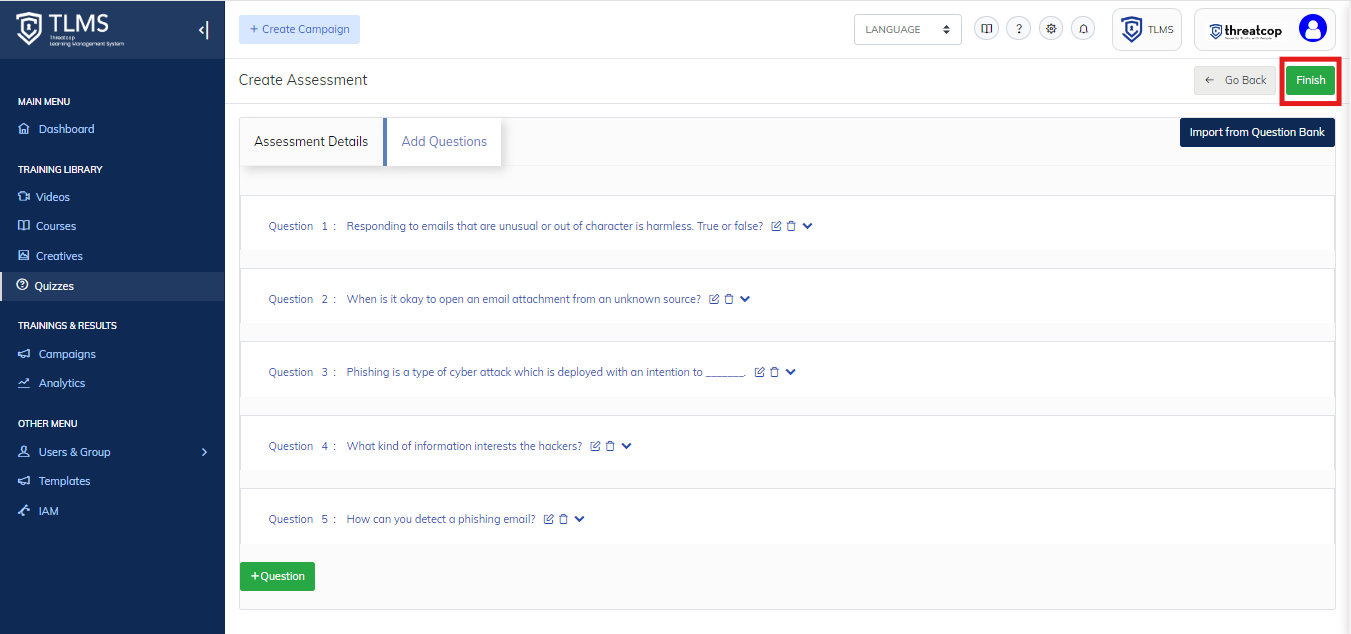Edit Question 3 with the pencil icon
1351x634 pixels.
tap(759, 372)
